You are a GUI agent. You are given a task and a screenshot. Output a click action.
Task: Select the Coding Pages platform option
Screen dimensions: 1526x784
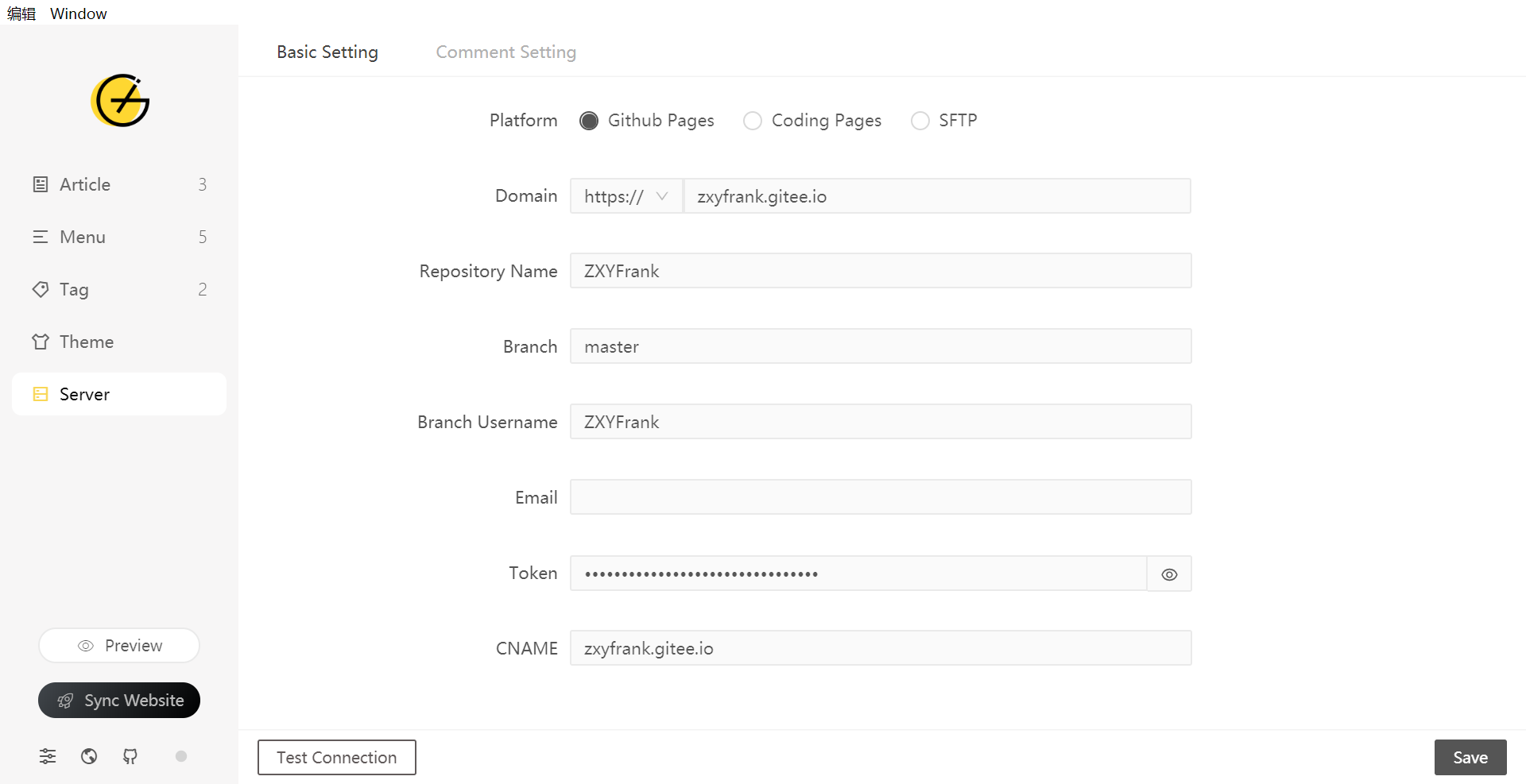[752, 120]
